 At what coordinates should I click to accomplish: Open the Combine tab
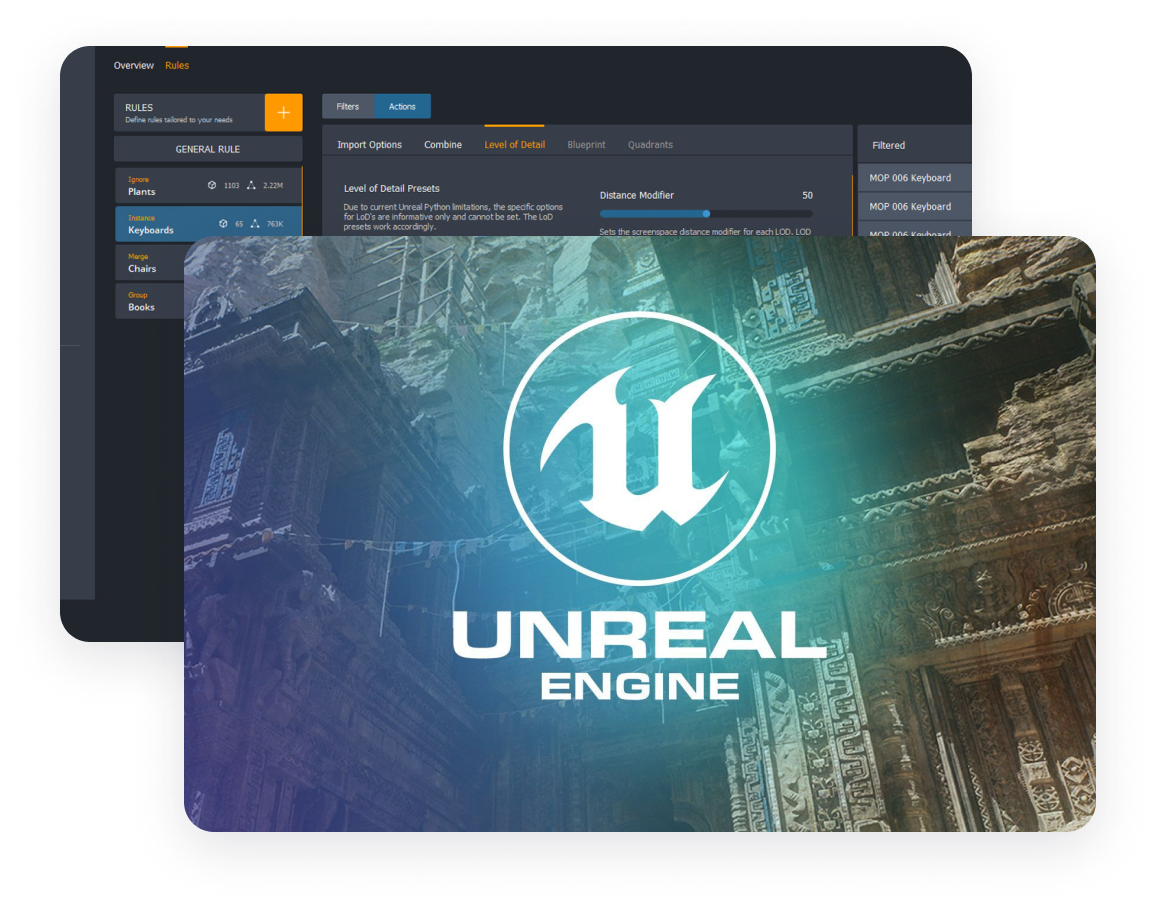point(443,144)
